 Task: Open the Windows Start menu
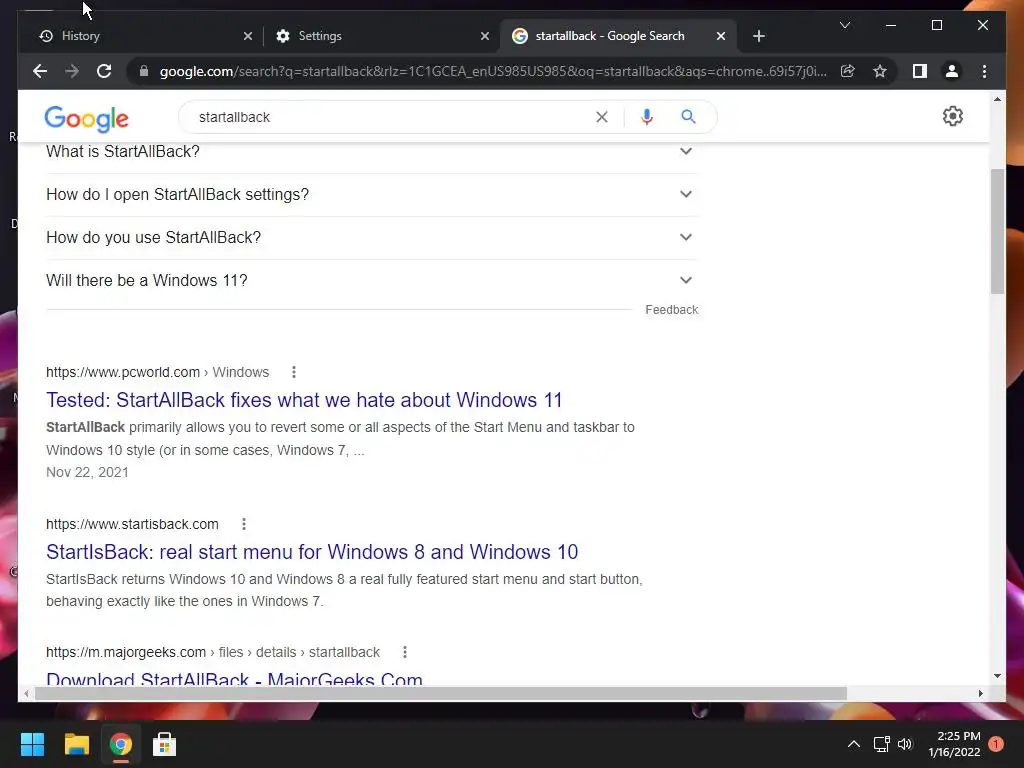click(x=32, y=744)
